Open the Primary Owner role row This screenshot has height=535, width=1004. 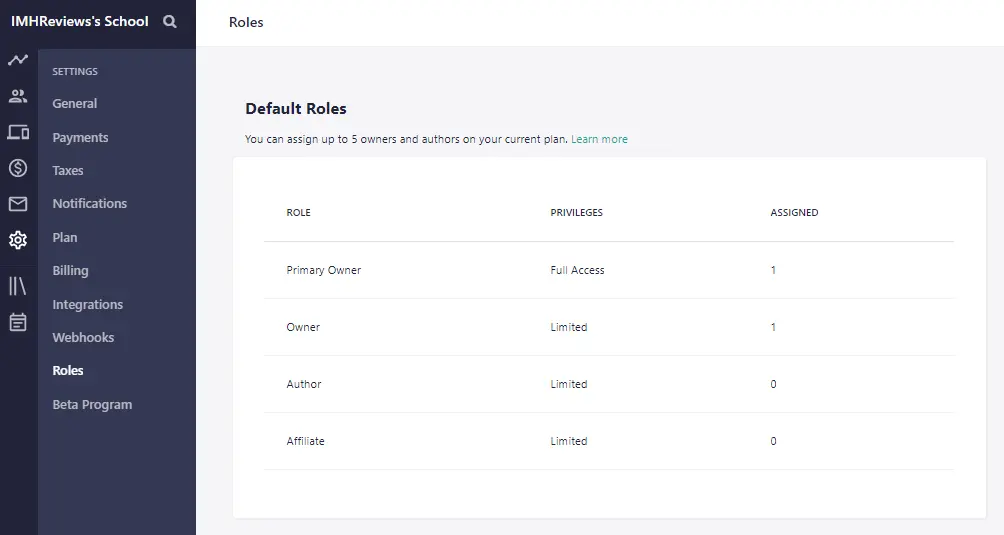pyautogui.click(x=324, y=270)
